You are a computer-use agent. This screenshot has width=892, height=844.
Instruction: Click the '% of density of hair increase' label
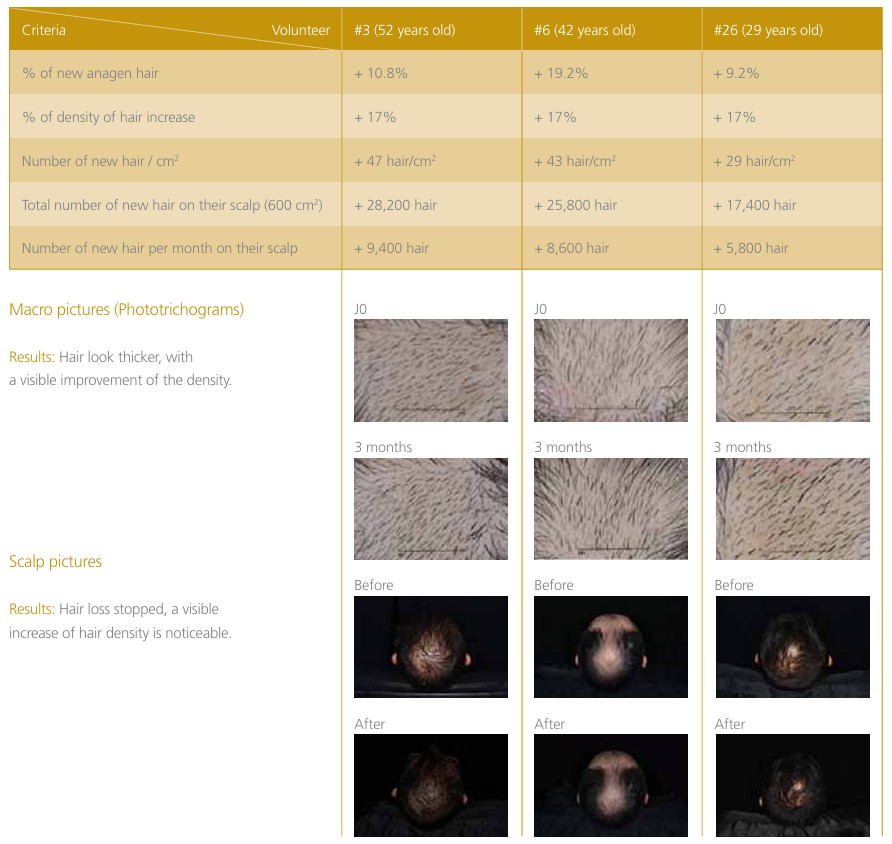pyautogui.click(x=108, y=117)
